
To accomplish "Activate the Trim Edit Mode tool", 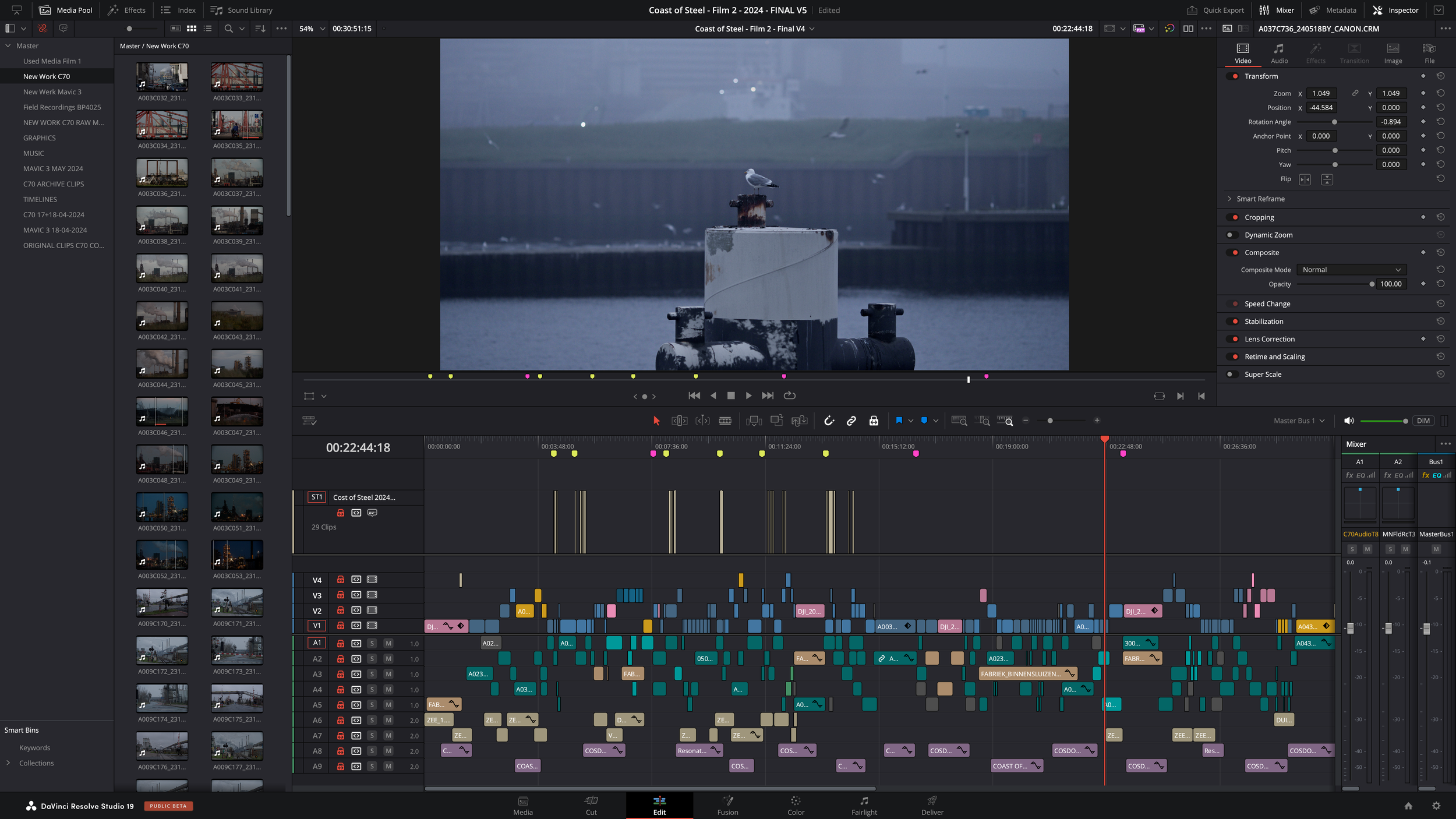I will pos(679,421).
